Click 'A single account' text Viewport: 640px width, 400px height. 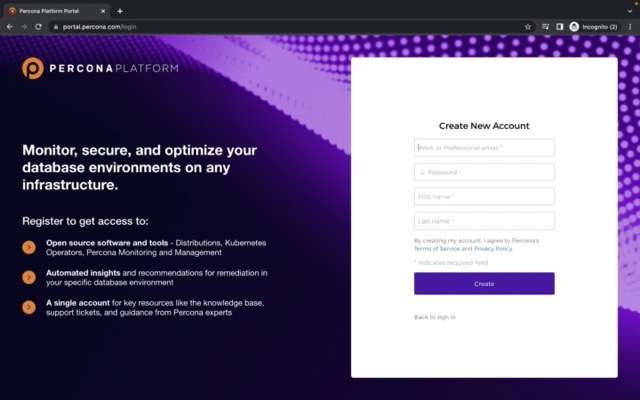(78, 303)
